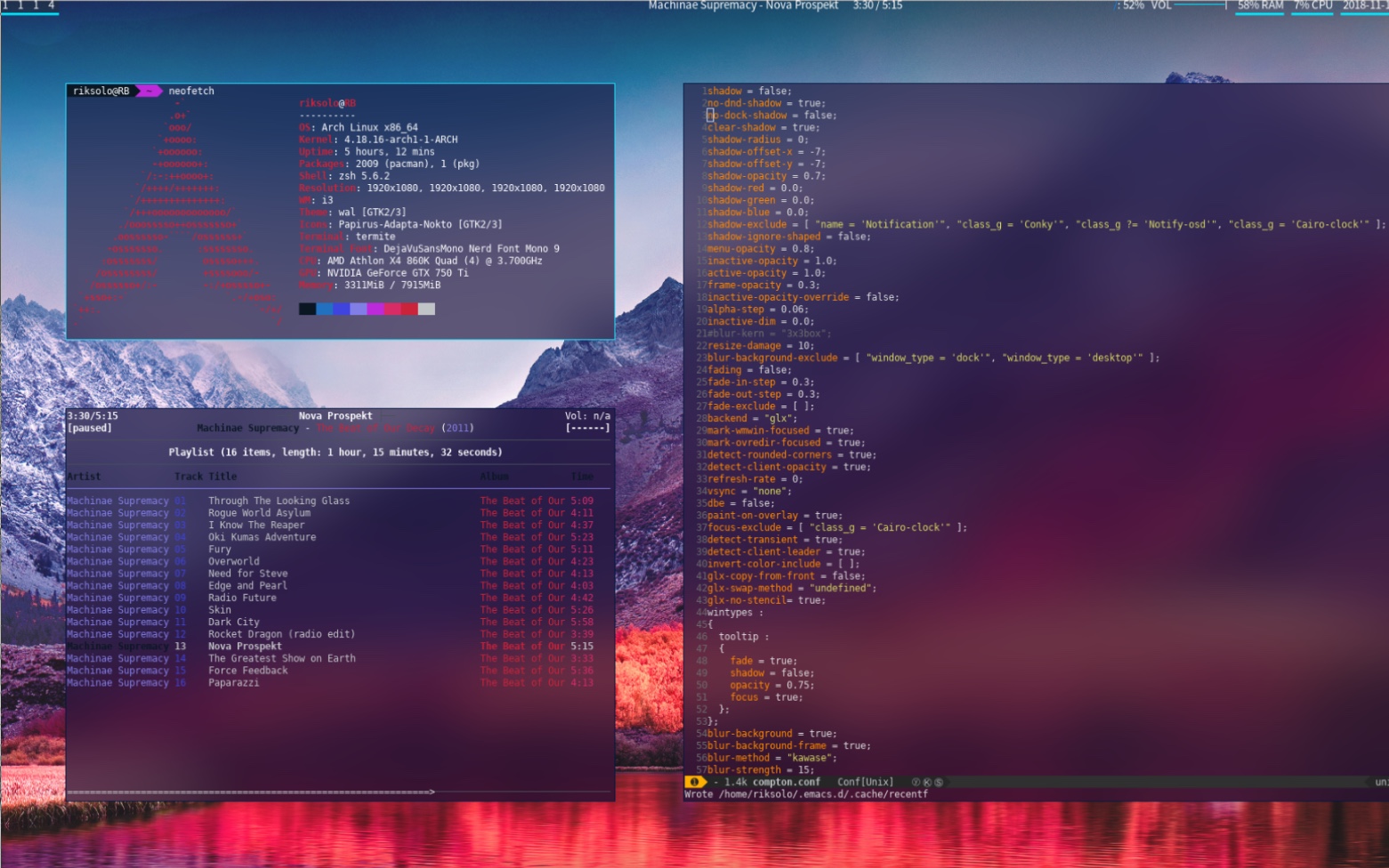Click the last circled minor-mode icon in the modeline

939,782
